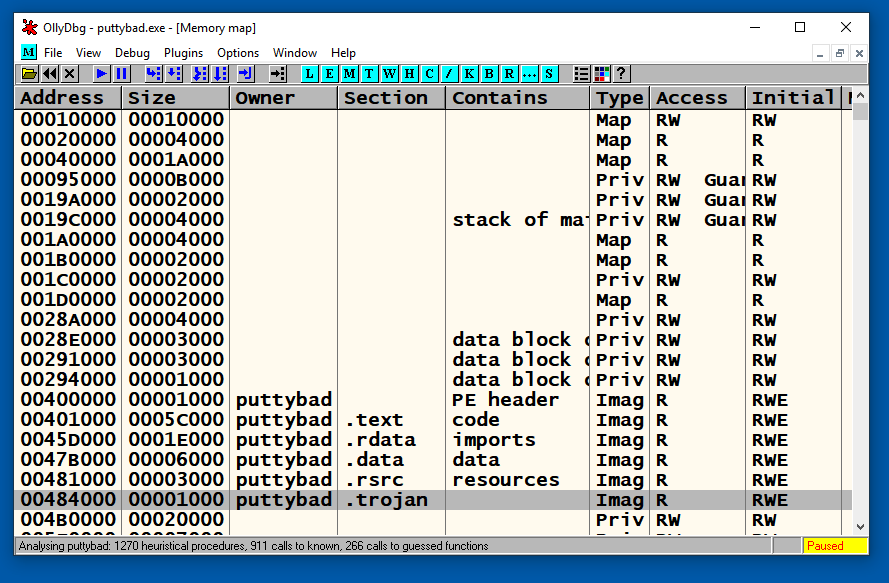Open the Debug menu

[x=132, y=53]
